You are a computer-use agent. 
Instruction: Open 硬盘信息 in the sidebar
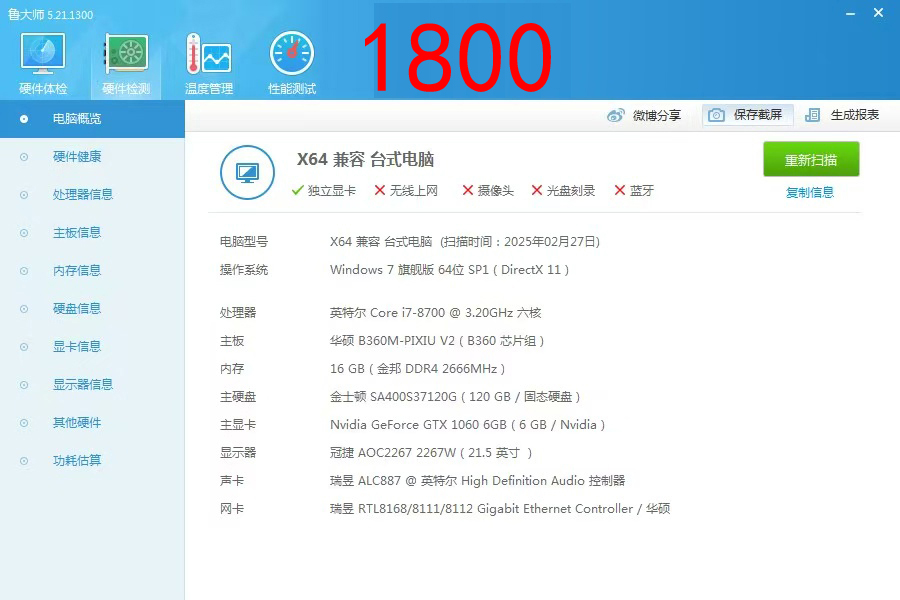click(x=77, y=308)
